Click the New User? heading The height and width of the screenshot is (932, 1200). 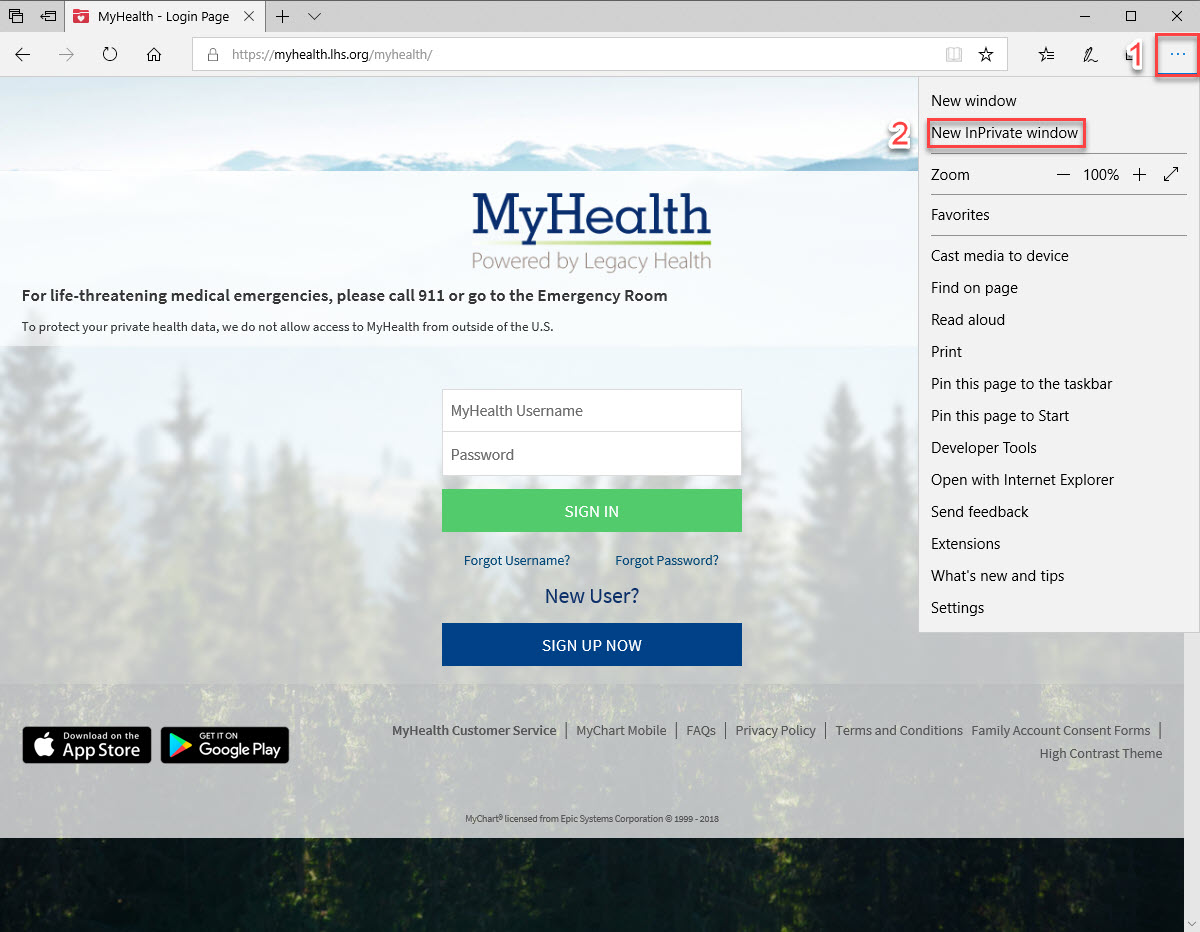(x=592, y=596)
